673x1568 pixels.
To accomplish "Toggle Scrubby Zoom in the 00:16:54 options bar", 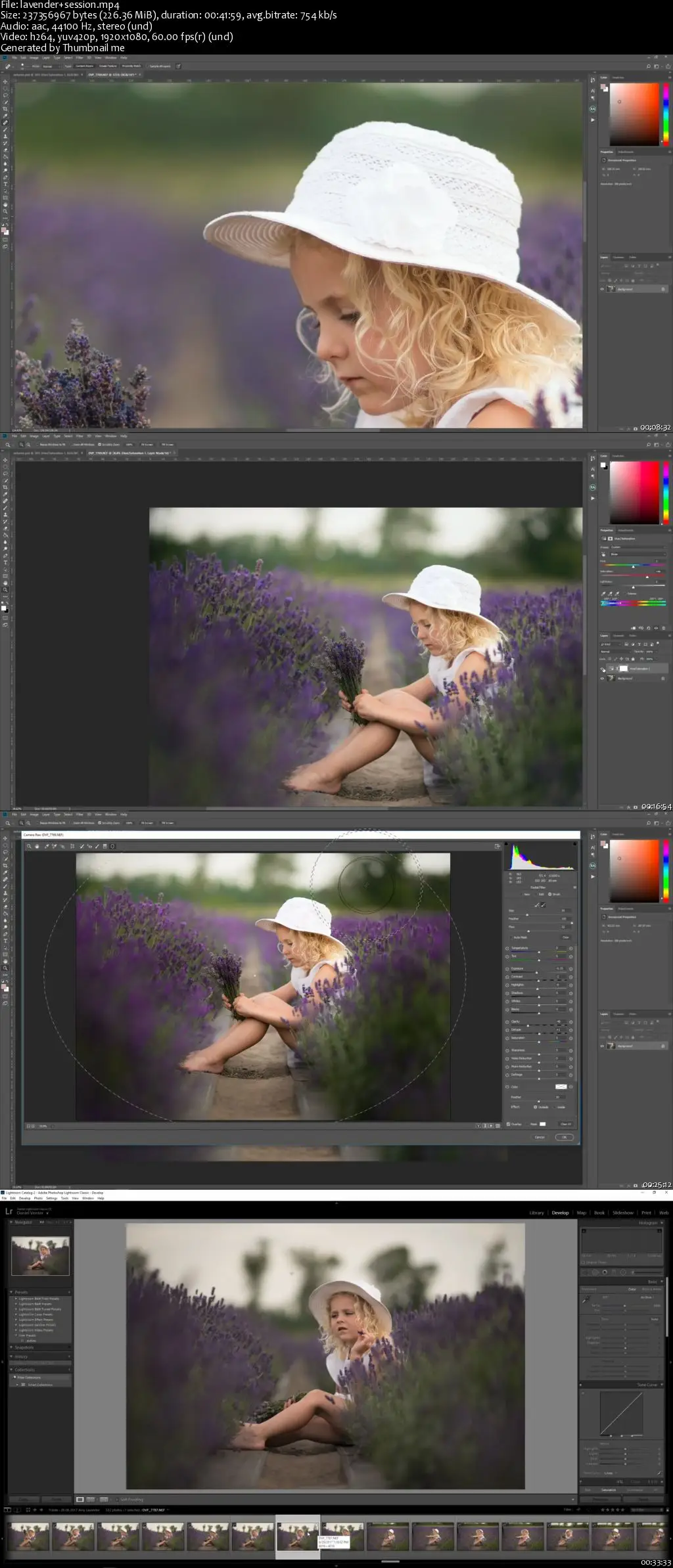I will [x=109, y=445].
